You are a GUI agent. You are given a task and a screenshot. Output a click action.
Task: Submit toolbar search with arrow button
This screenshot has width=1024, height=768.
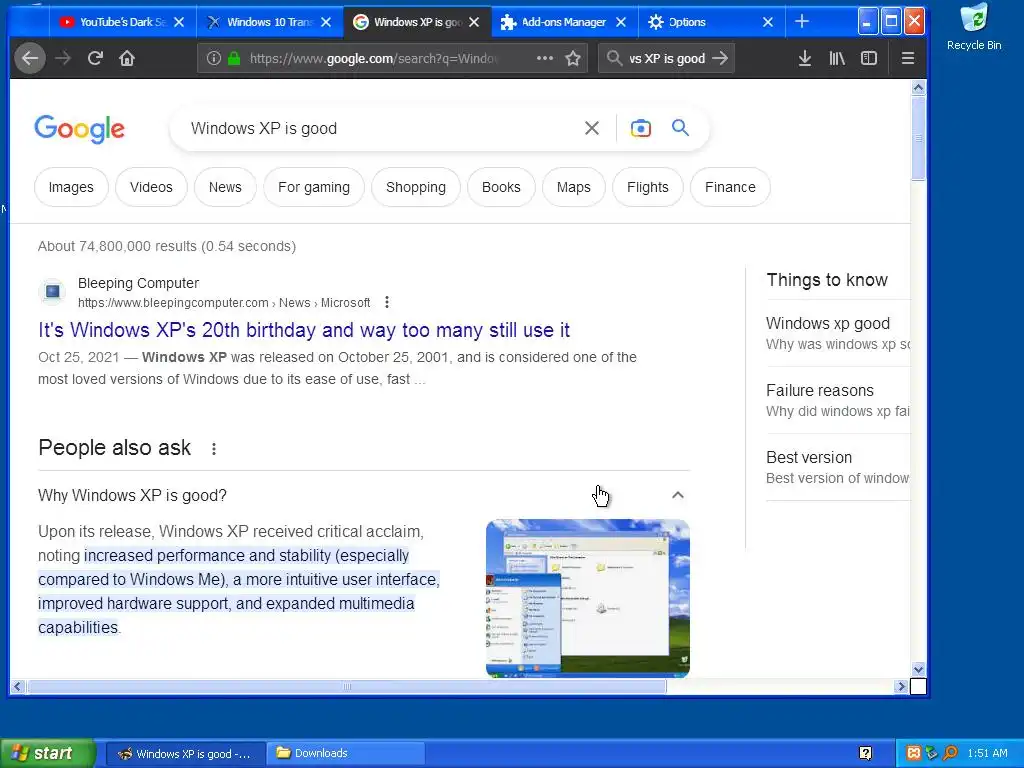point(720,58)
